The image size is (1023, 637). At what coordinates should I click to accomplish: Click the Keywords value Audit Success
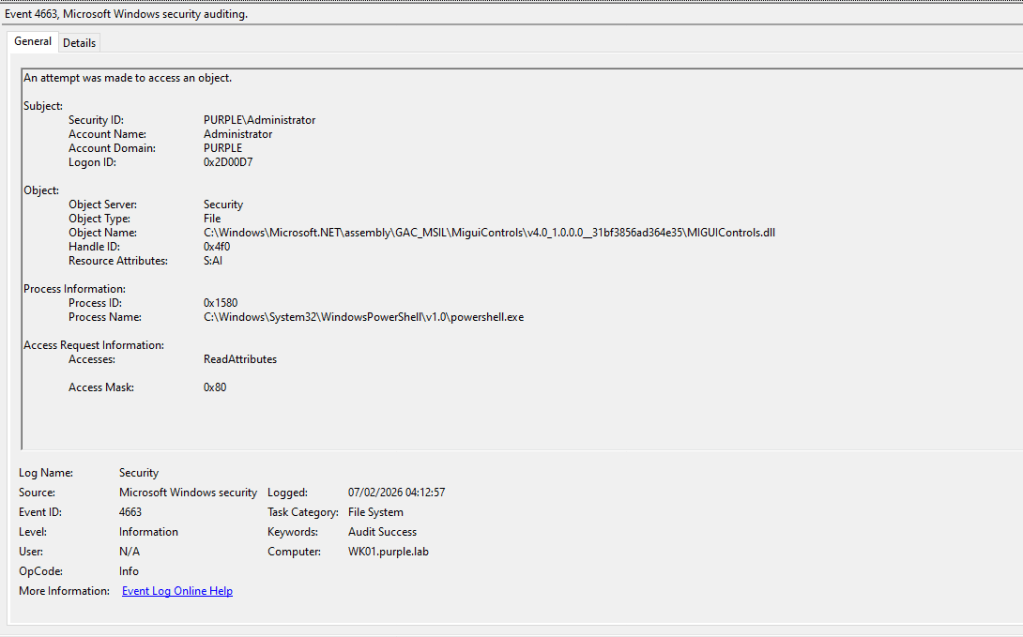(382, 532)
